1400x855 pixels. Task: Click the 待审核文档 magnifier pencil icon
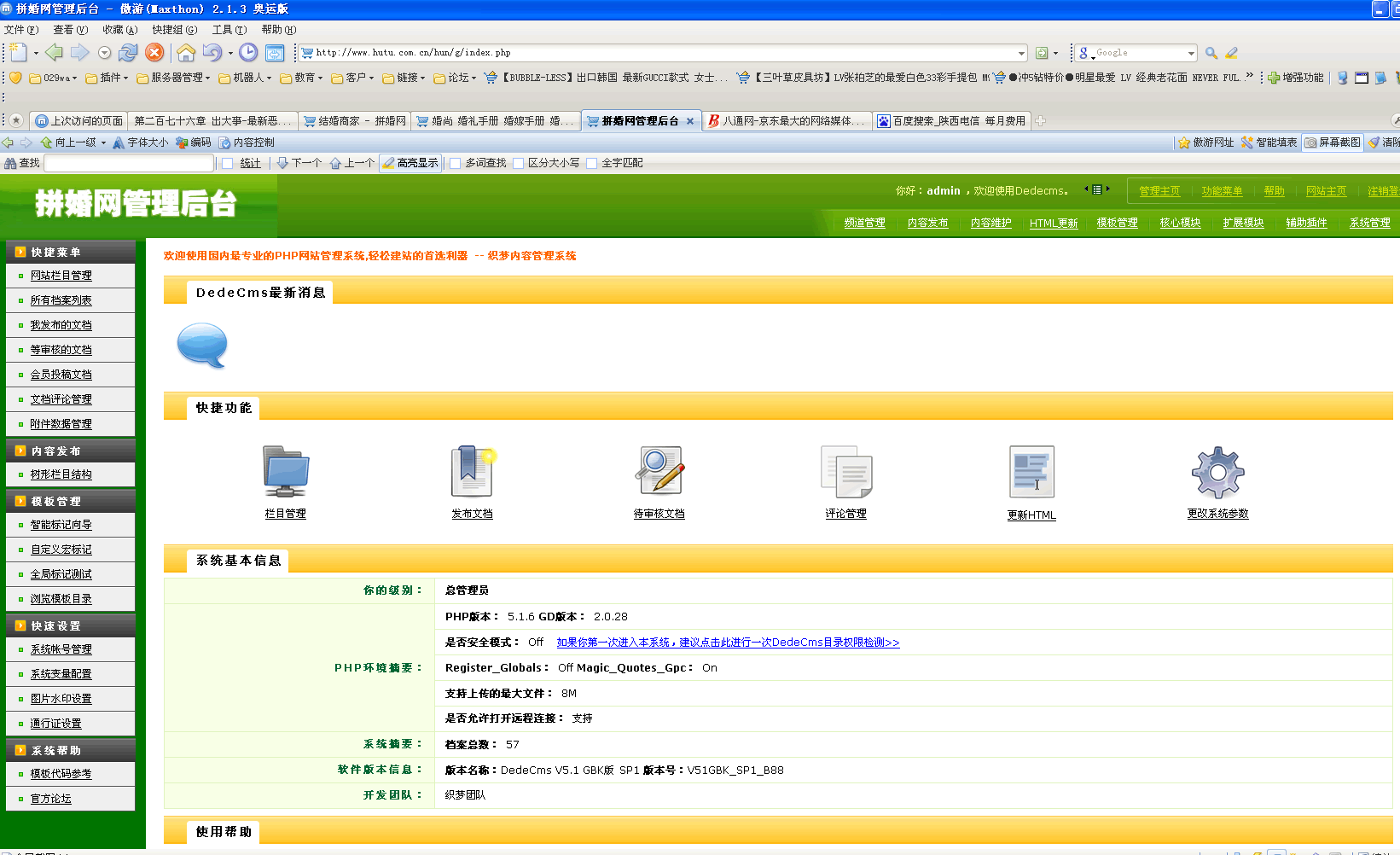click(x=659, y=471)
